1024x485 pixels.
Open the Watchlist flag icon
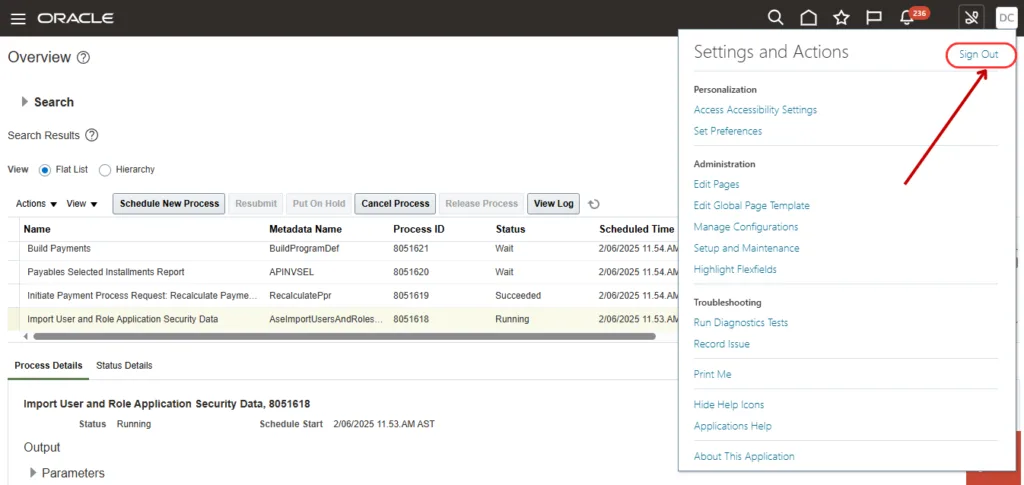(873, 18)
